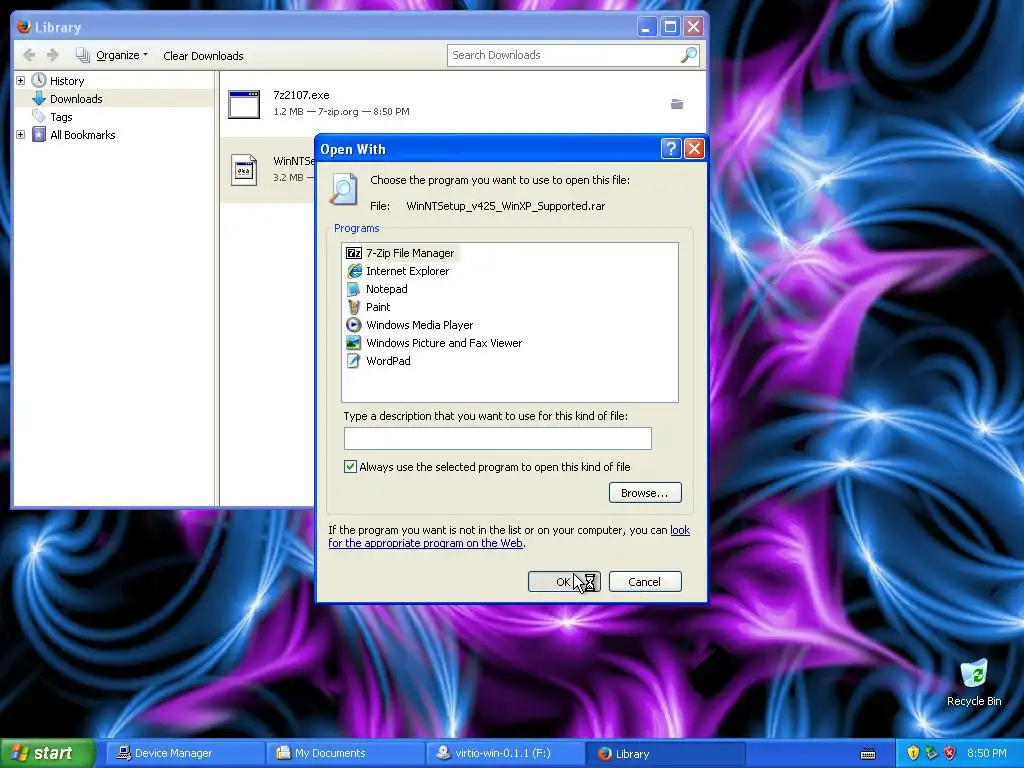
Task: Click Clear Downloads in Library toolbar
Action: 203,56
